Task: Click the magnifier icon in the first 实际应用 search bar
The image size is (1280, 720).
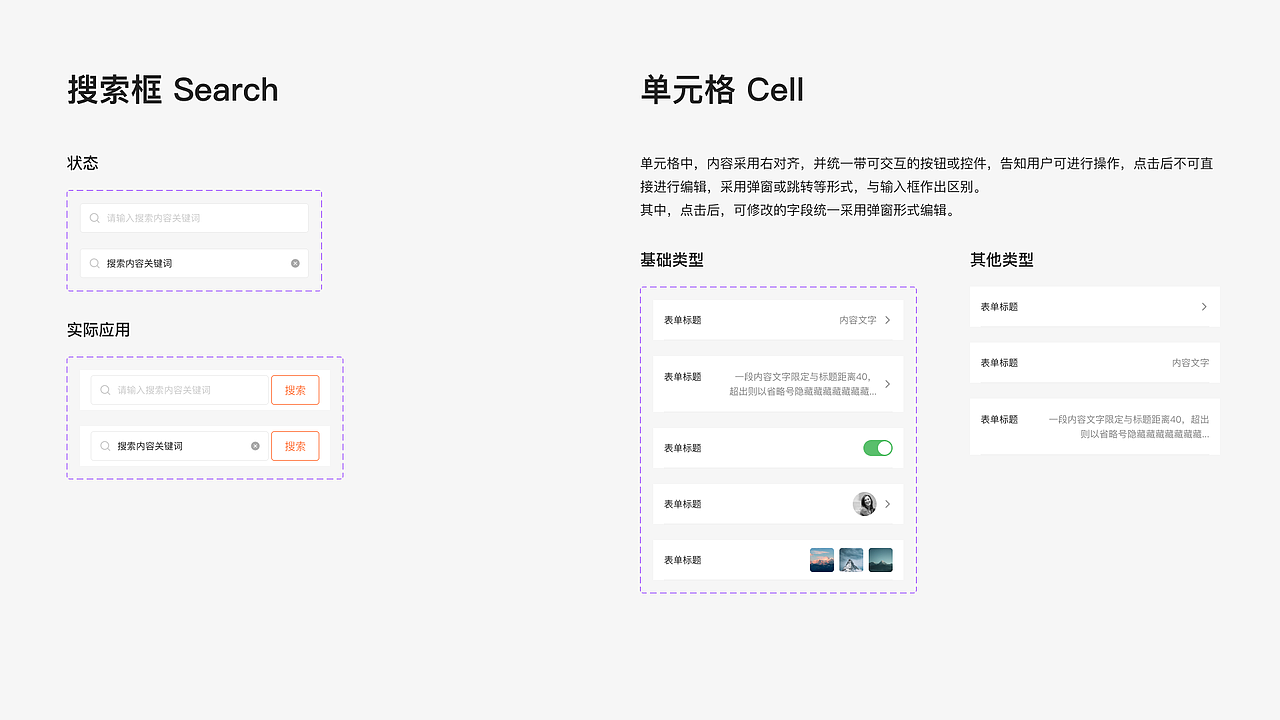Action: tap(106, 390)
